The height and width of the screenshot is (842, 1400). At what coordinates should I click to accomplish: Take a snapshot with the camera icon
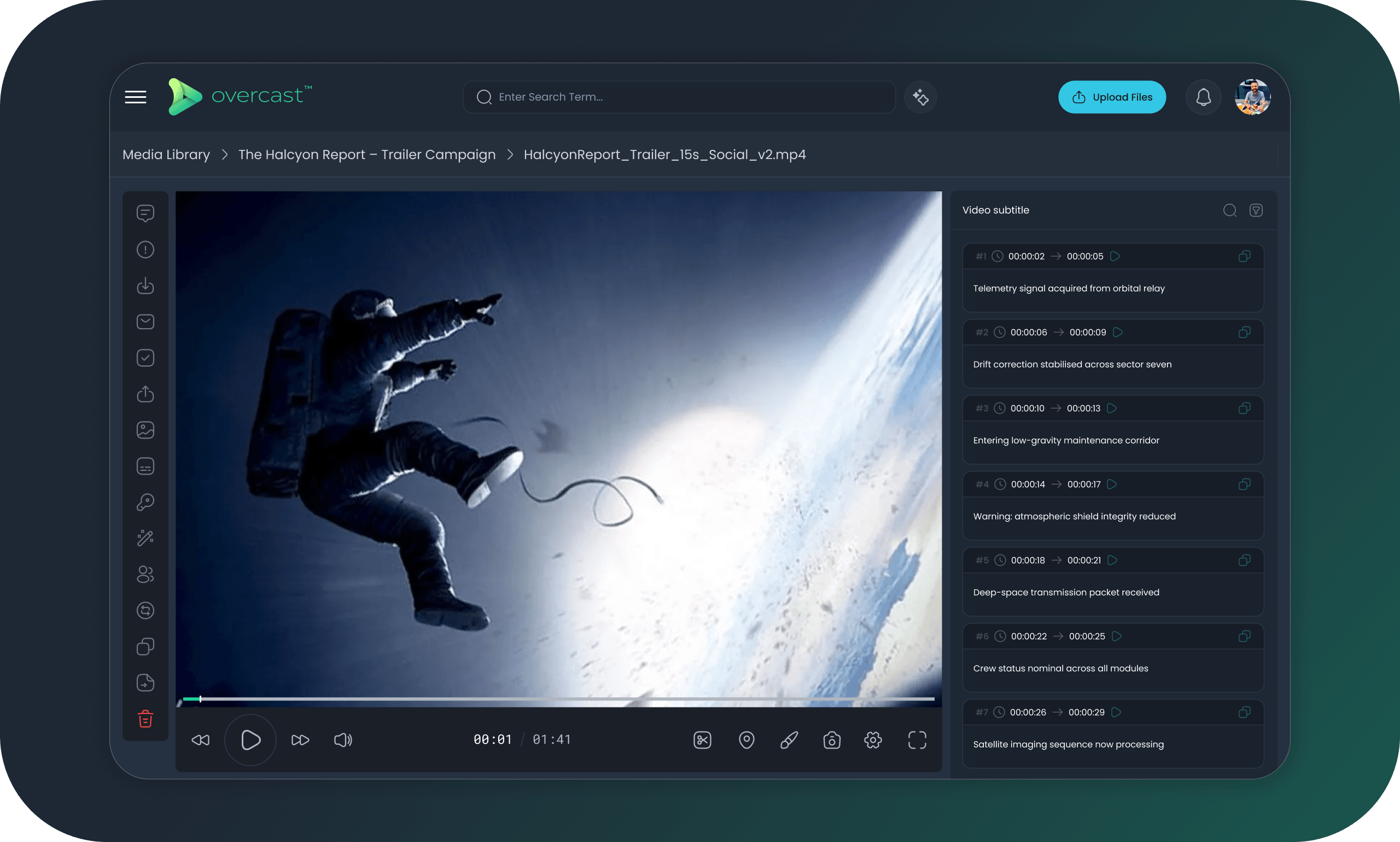(832, 740)
